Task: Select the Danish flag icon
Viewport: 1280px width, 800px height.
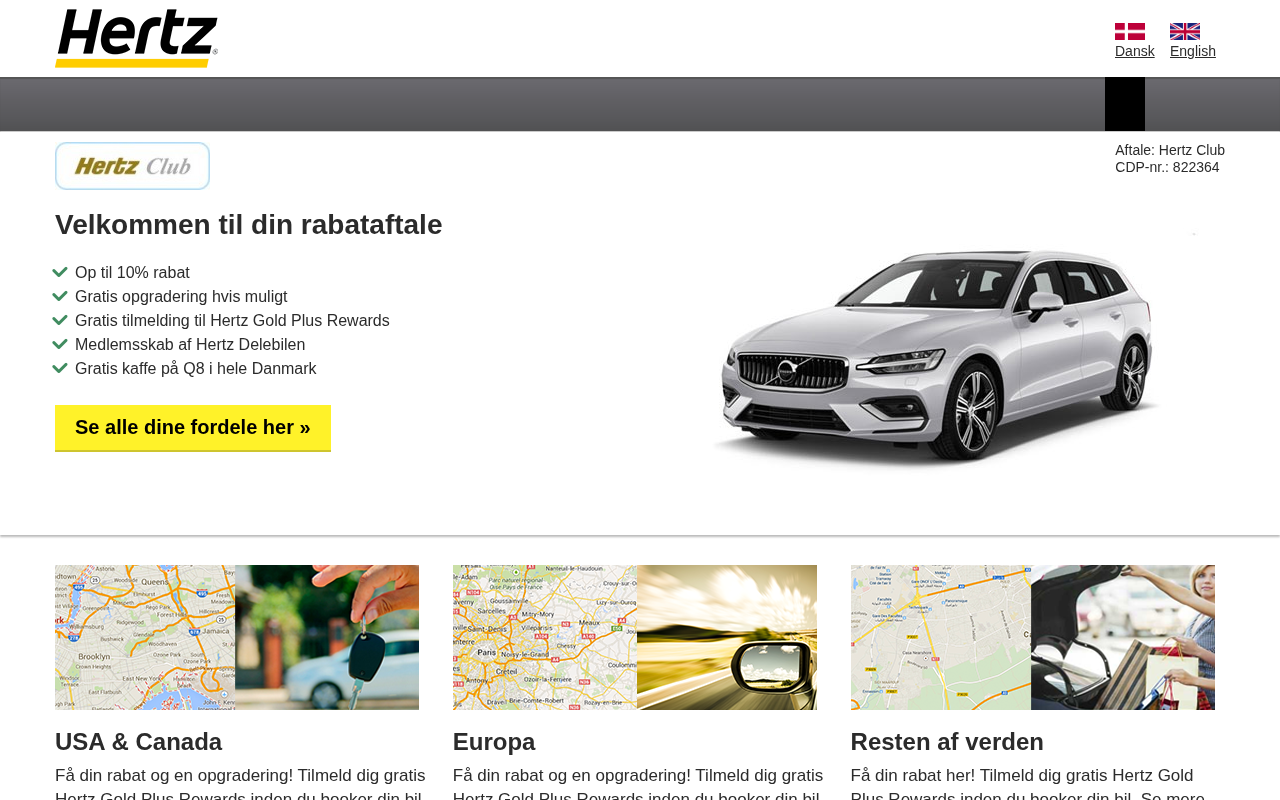Action: [x=1130, y=31]
